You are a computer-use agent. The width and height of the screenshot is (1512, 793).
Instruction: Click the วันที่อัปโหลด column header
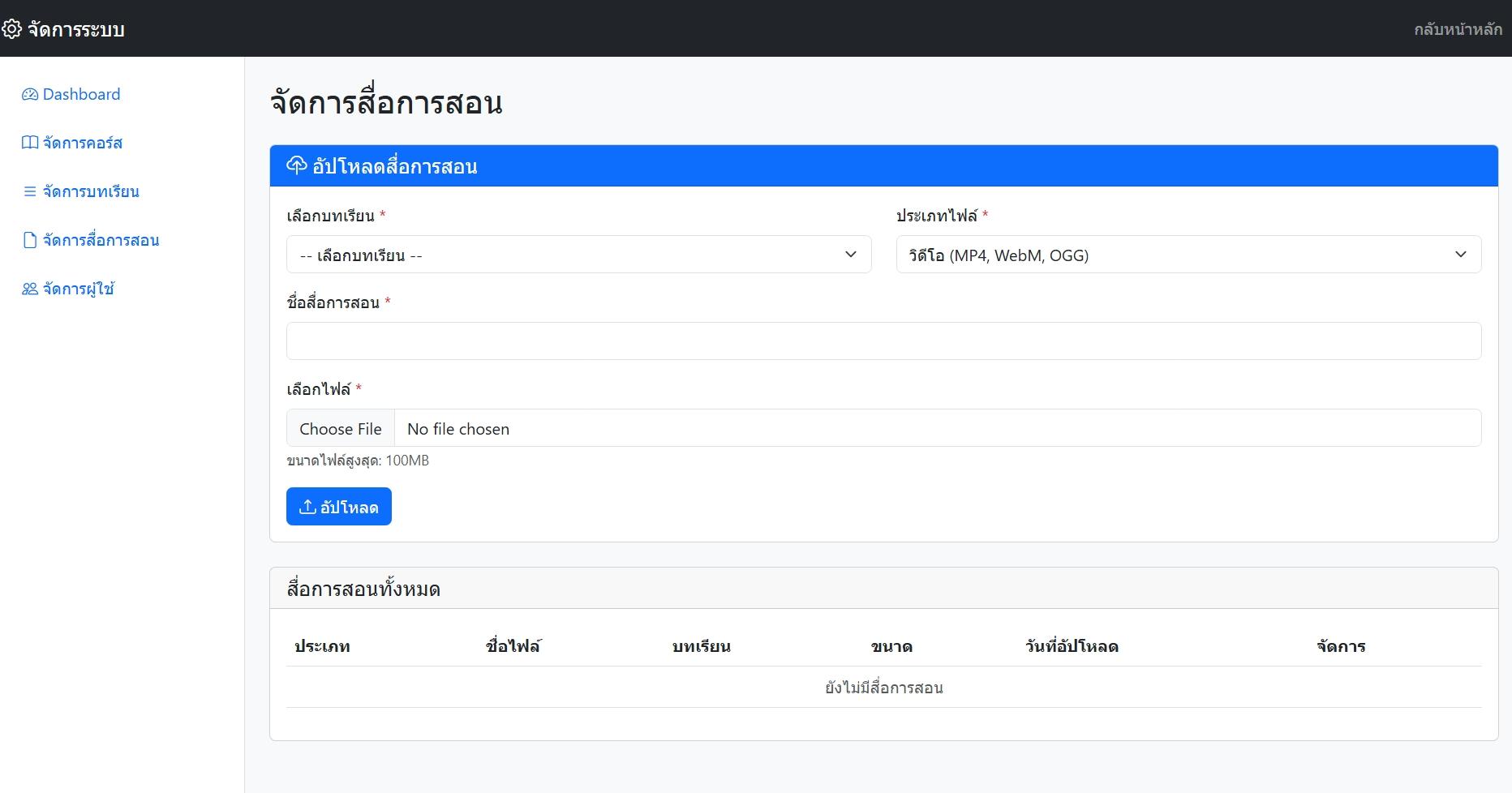click(x=1072, y=646)
